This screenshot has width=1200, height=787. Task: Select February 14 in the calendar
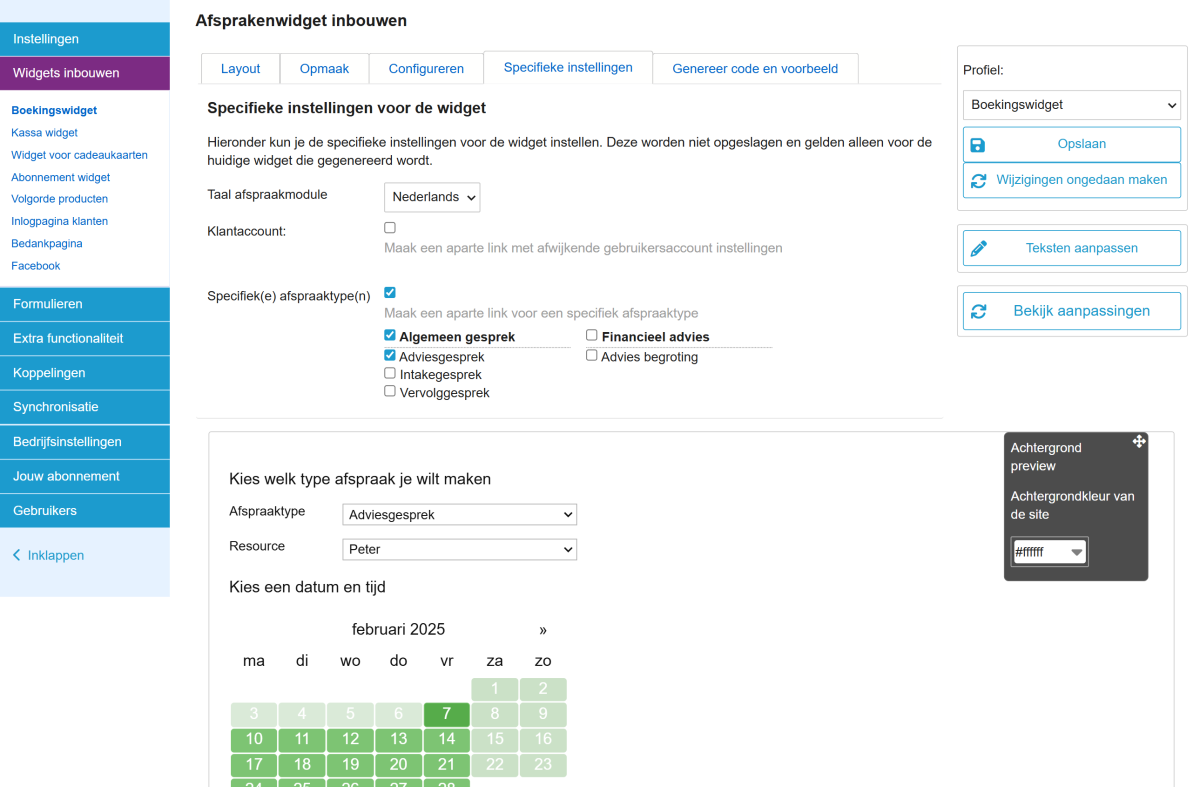[x=447, y=739]
